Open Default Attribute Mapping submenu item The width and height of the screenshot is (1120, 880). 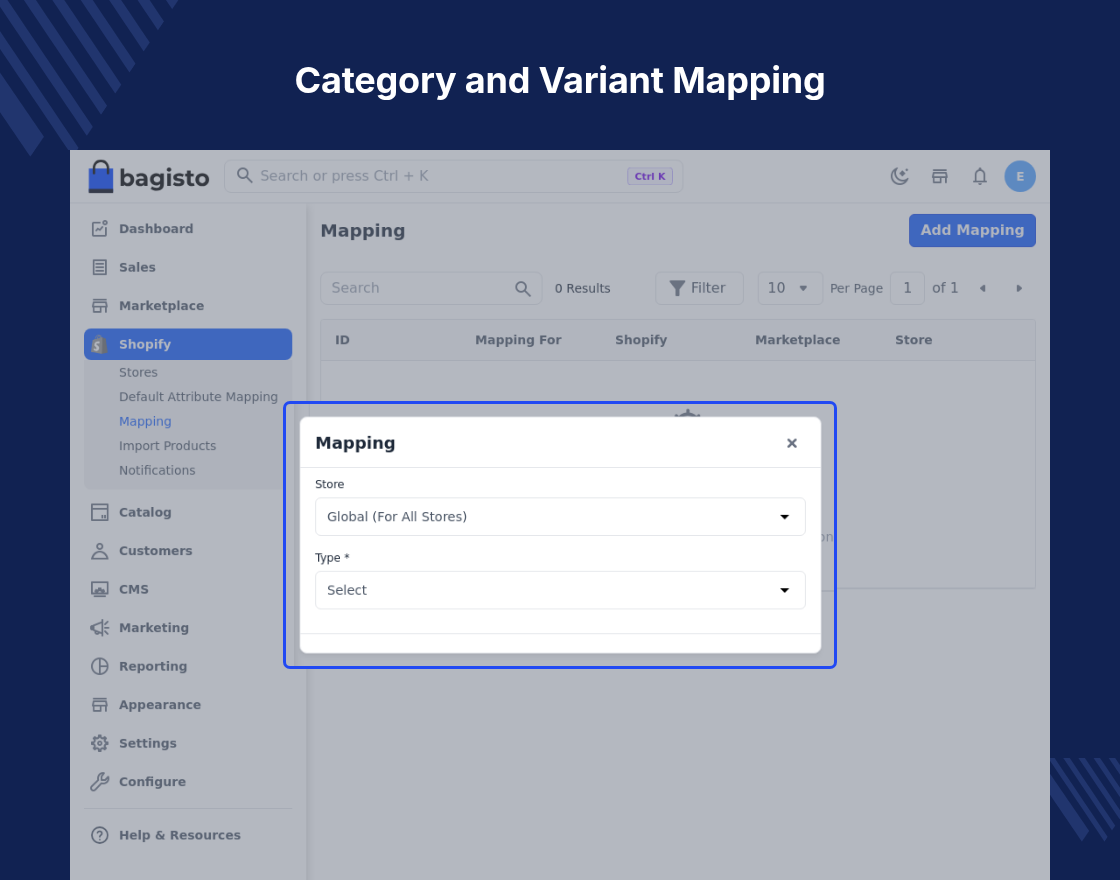click(198, 396)
